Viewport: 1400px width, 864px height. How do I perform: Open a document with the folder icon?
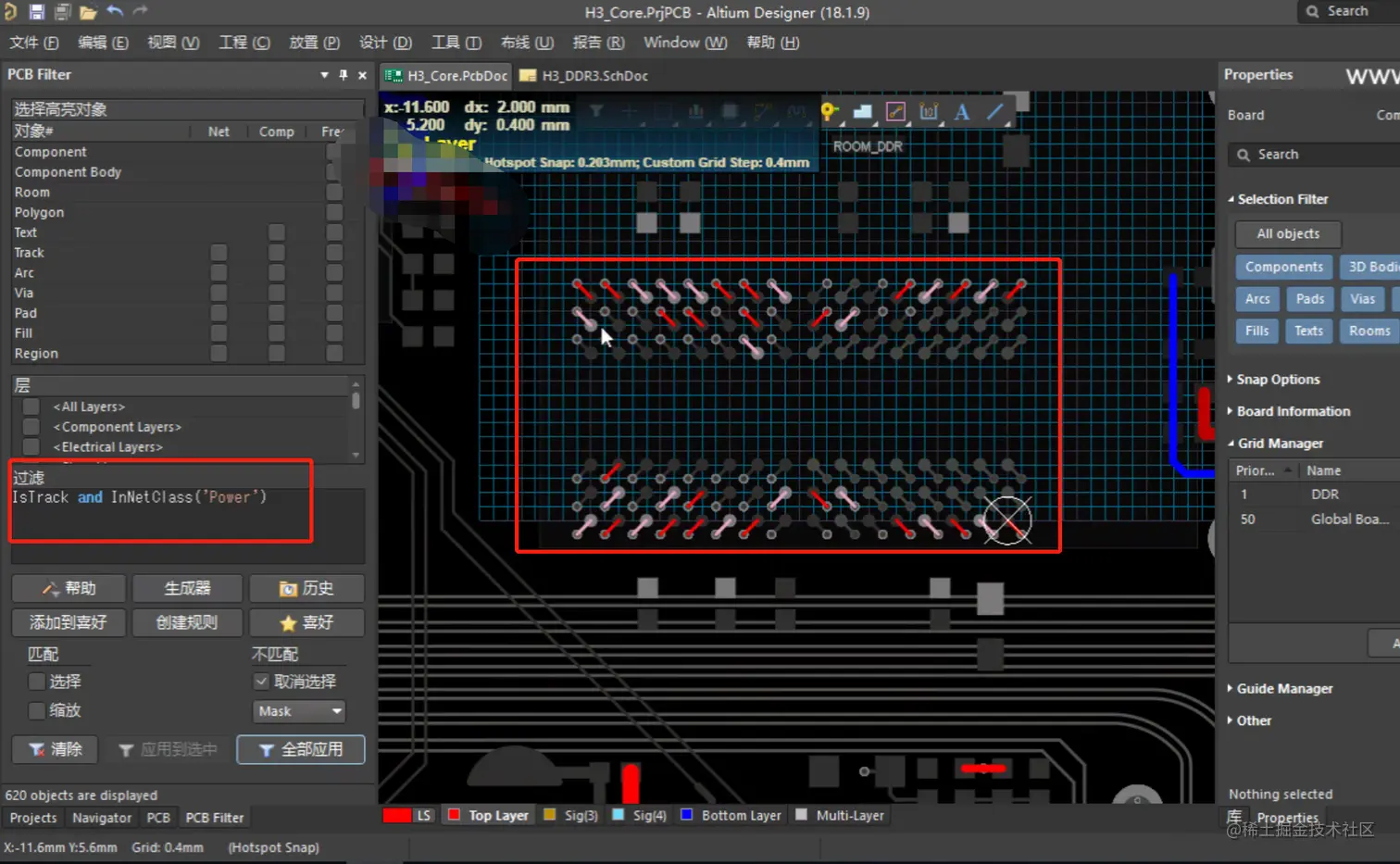tap(88, 12)
